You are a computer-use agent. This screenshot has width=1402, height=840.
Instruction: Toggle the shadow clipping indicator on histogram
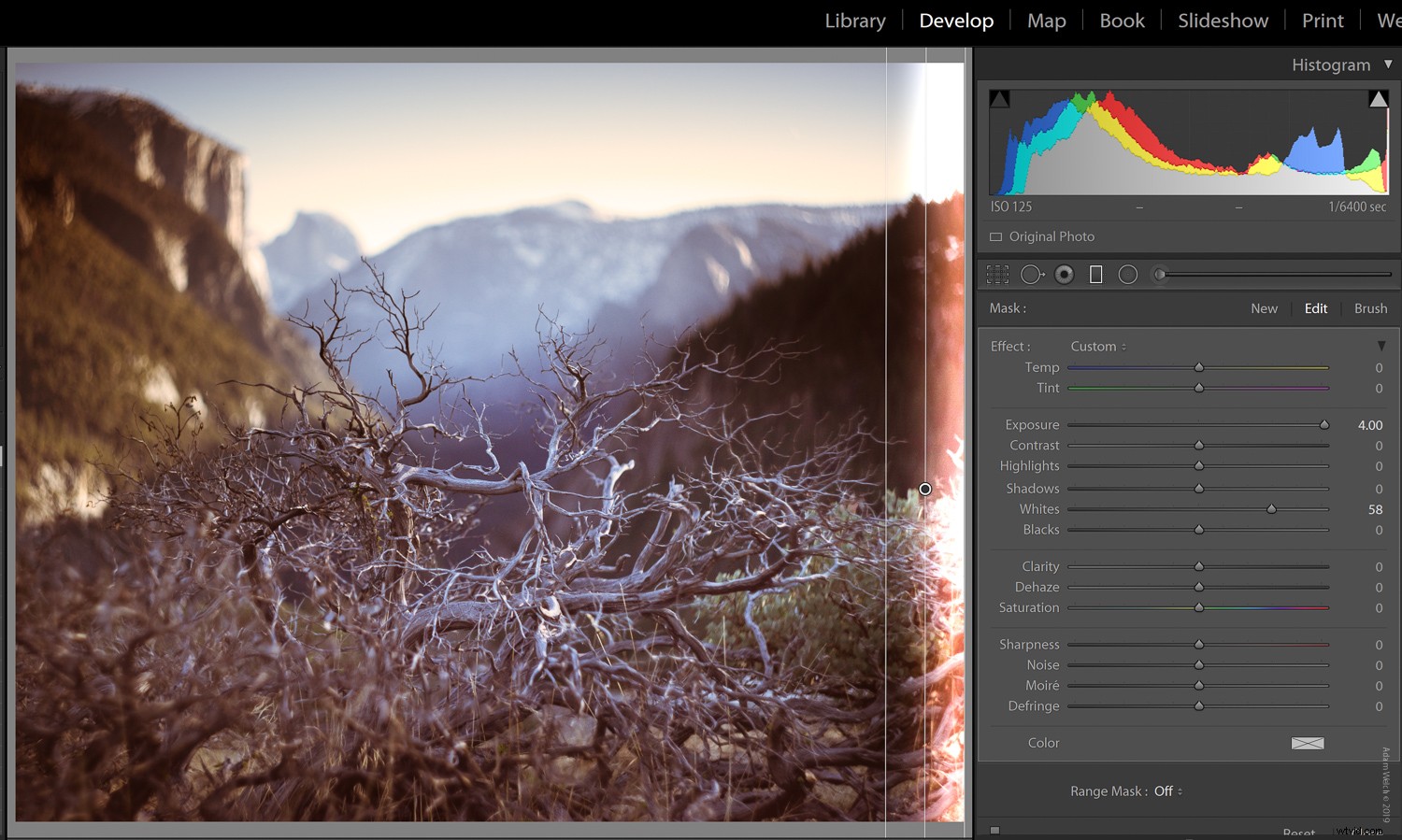coord(999,97)
